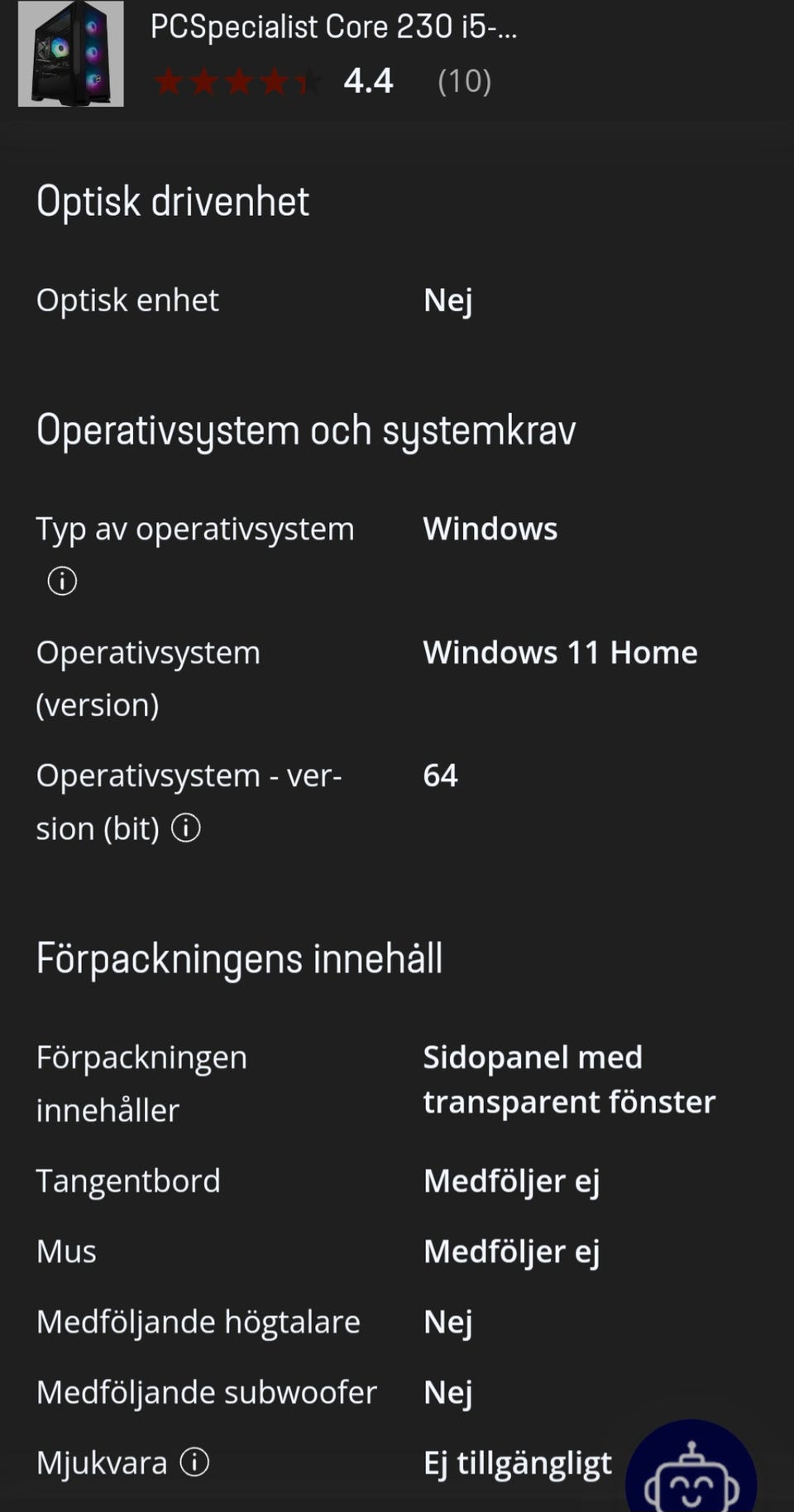This screenshot has width=794, height=1512.
Task: Click info icon beside Typ av operativsystem
Action: 62,581
